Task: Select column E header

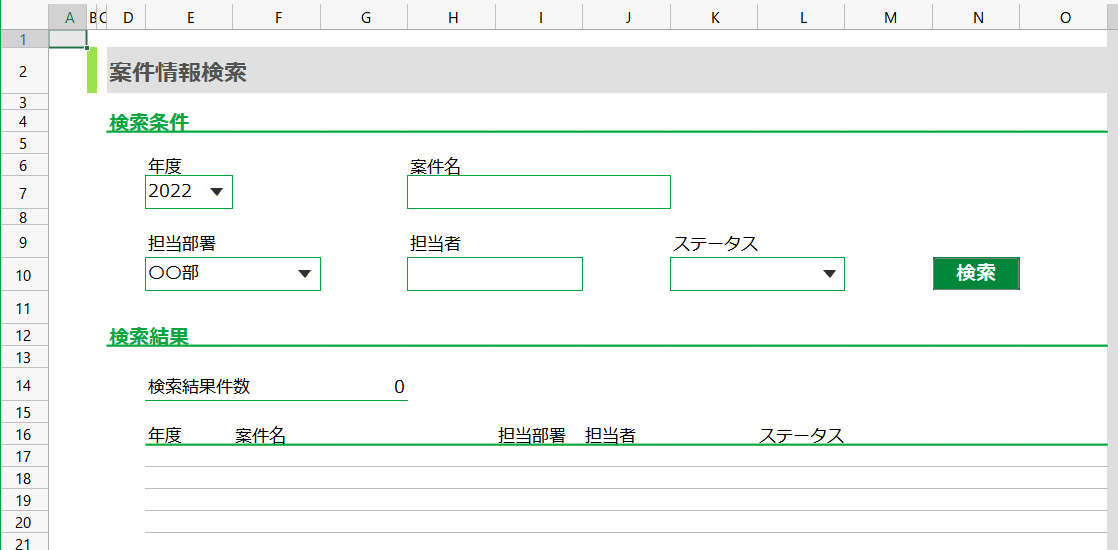Action: pyautogui.click(x=190, y=18)
